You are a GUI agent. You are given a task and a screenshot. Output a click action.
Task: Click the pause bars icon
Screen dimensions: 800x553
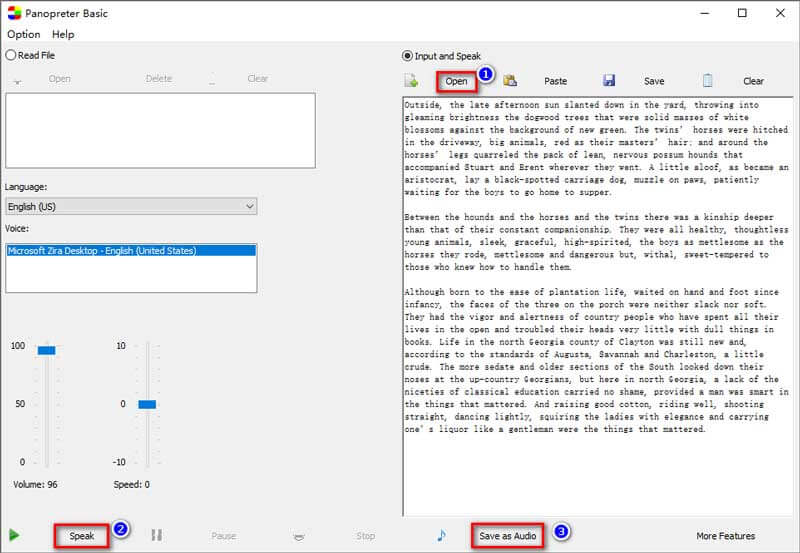[x=157, y=535]
